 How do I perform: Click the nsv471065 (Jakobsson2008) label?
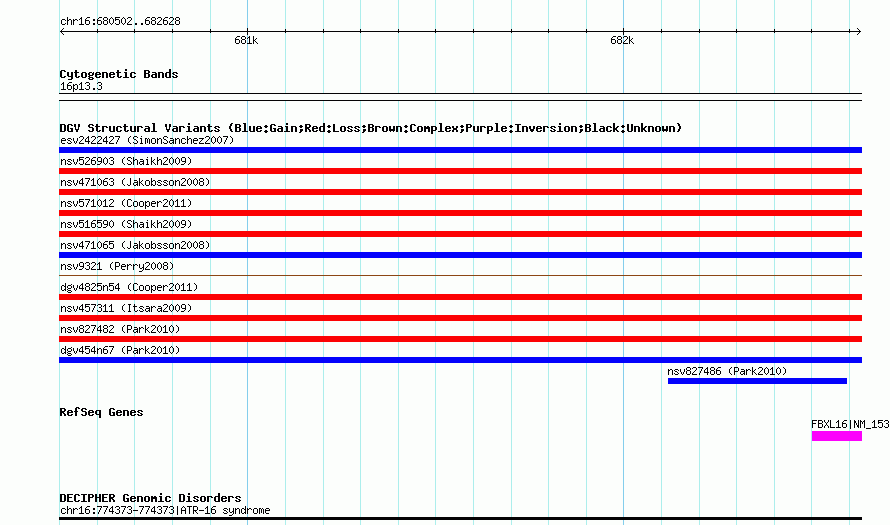point(135,245)
